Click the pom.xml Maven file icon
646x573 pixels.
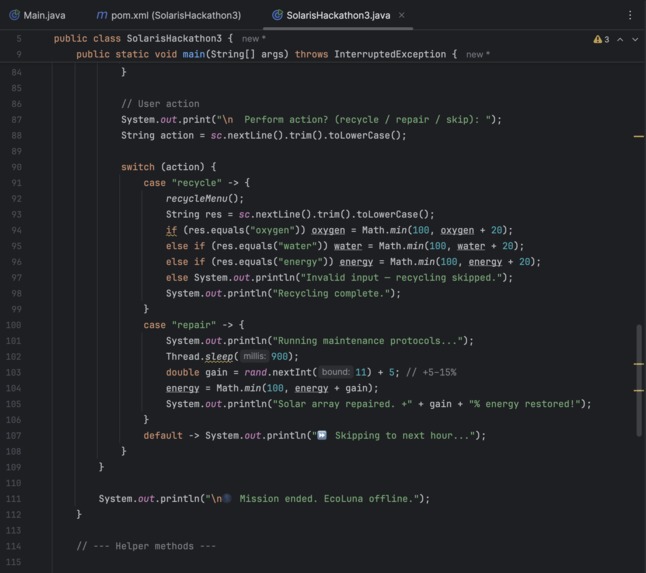tap(101, 15)
